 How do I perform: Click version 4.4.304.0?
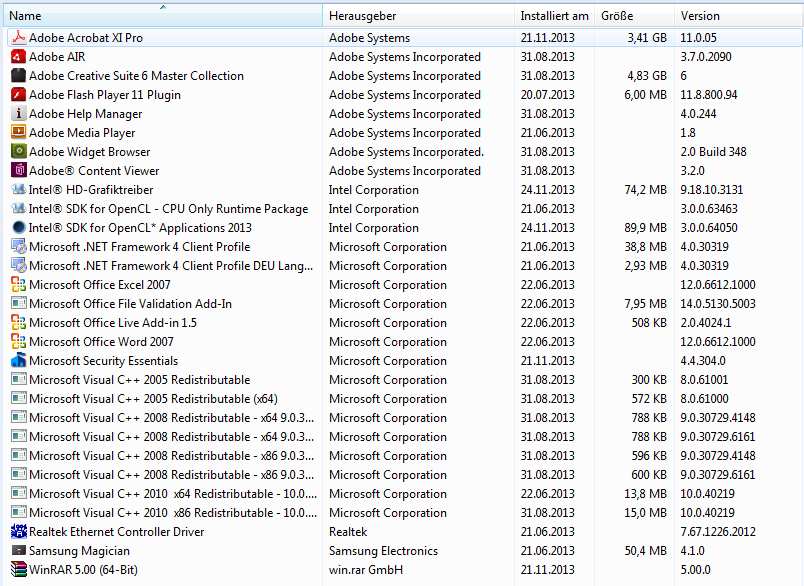point(703,360)
